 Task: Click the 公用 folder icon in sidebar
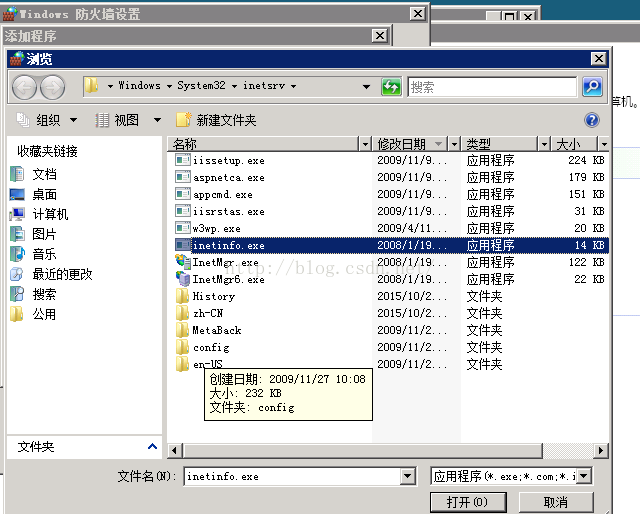click(x=17, y=314)
